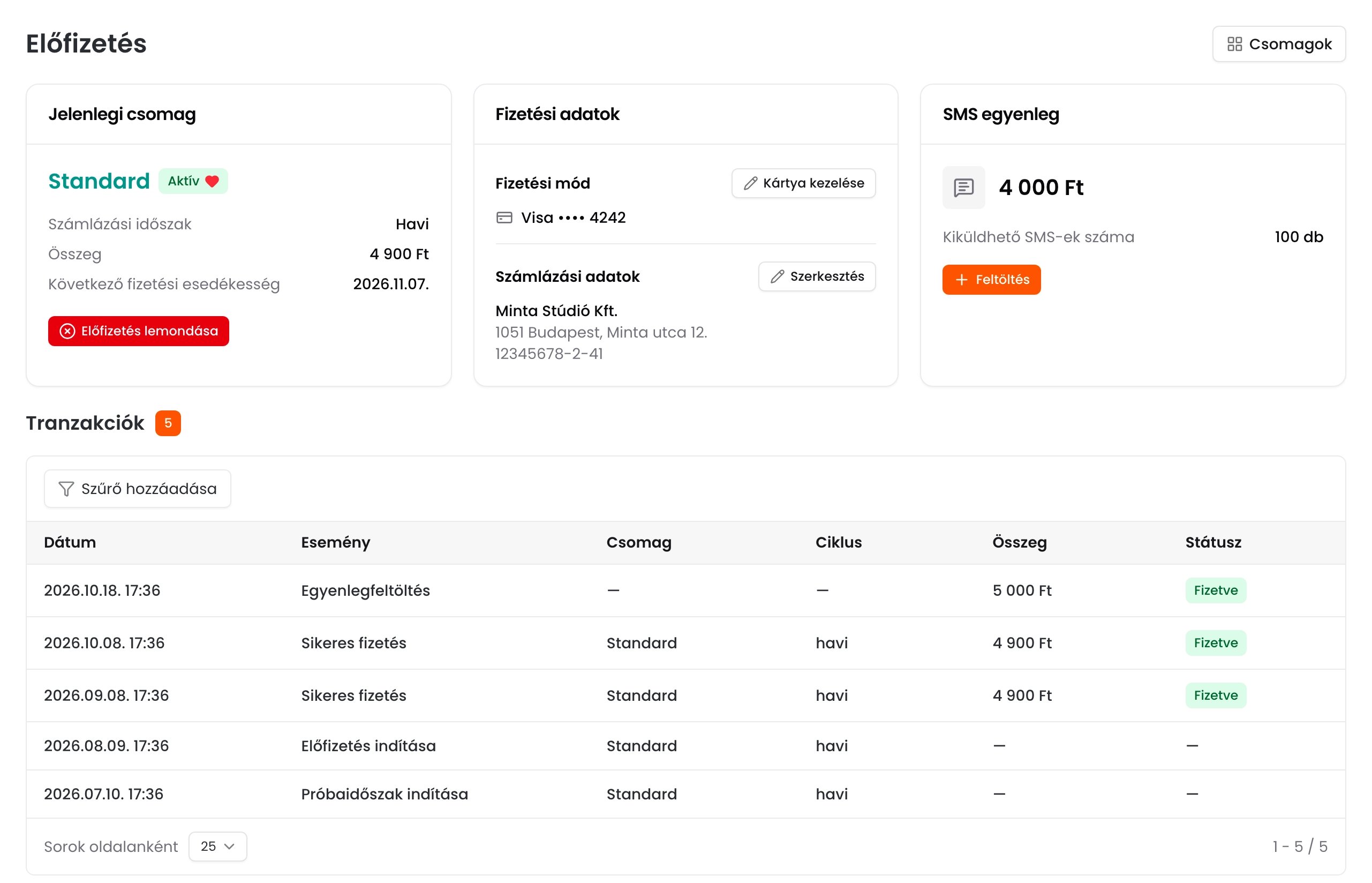The width and height of the screenshot is (1372, 883).
Task: Click the Összeg column header in table
Action: coord(1020,542)
